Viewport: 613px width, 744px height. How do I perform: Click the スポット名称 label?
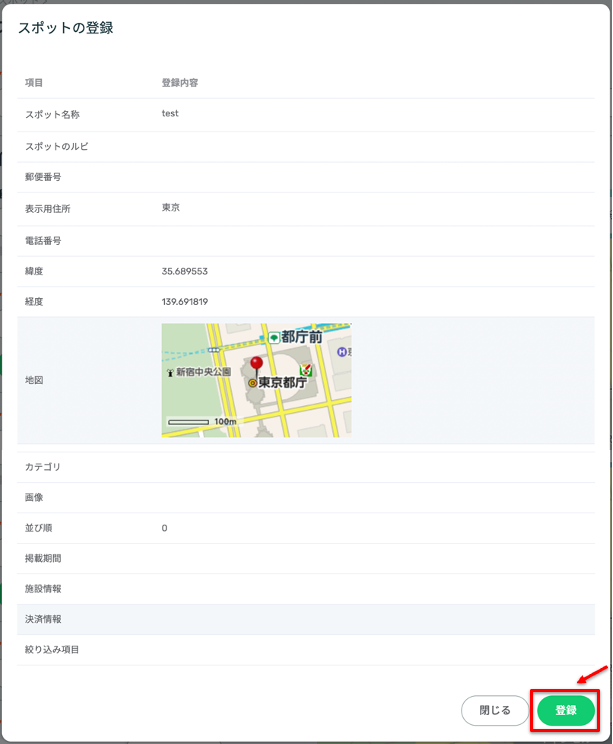(x=52, y=114)
